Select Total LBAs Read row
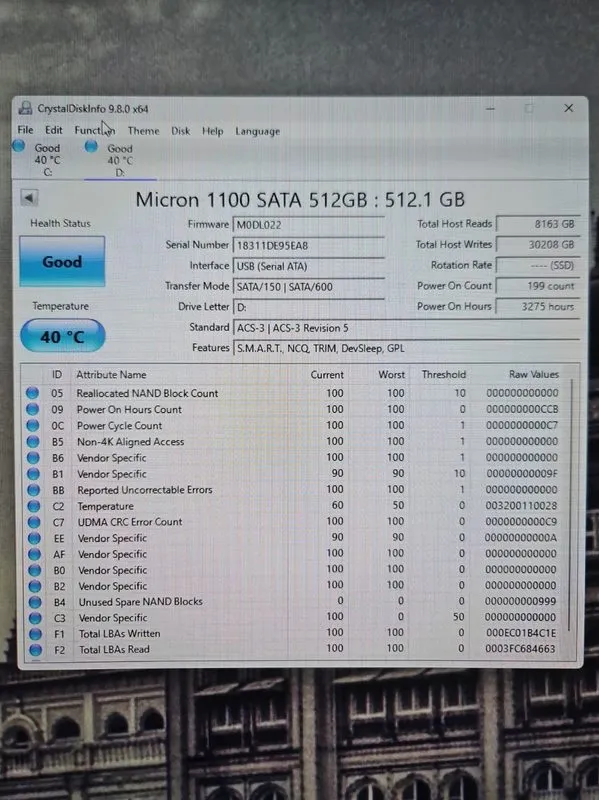Screen dimensions: 599x800 click(x=295, y=649)
